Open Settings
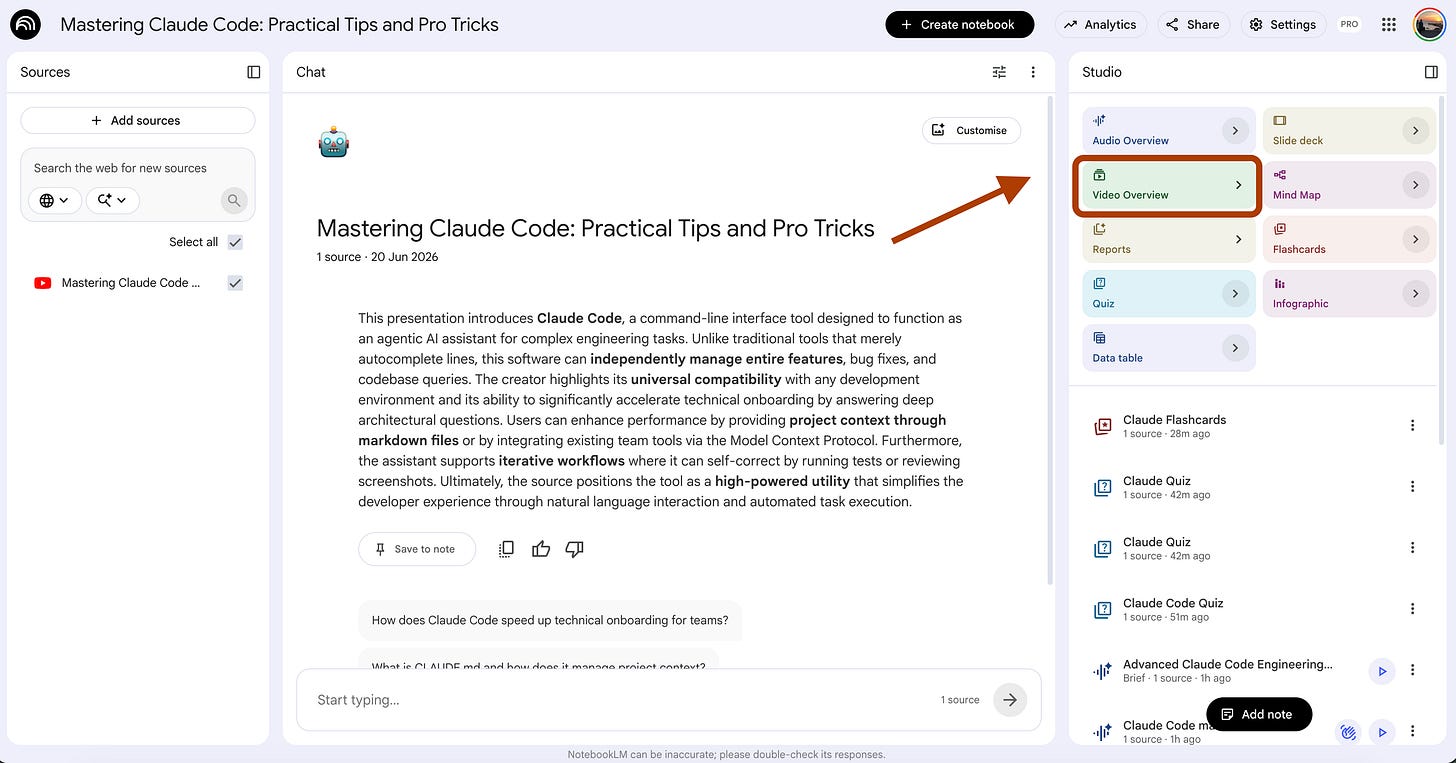This screenshot has height=763, width=1456. pyautogui.click(x=1284, y=25)
